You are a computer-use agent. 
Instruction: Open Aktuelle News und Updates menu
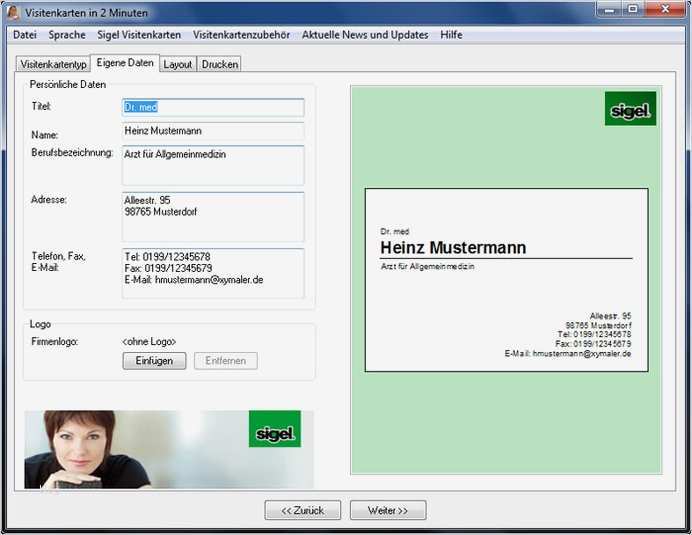click(x=365, y=35)
